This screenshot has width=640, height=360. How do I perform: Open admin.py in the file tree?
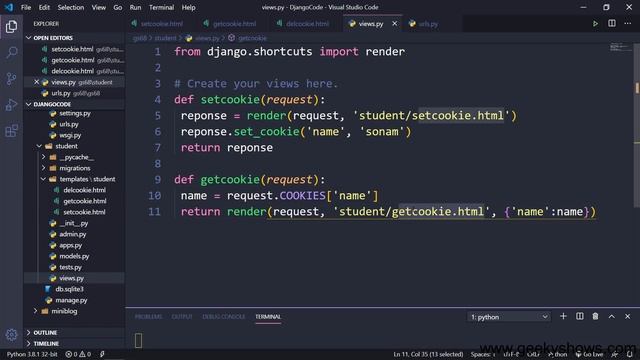coord(73,234)
